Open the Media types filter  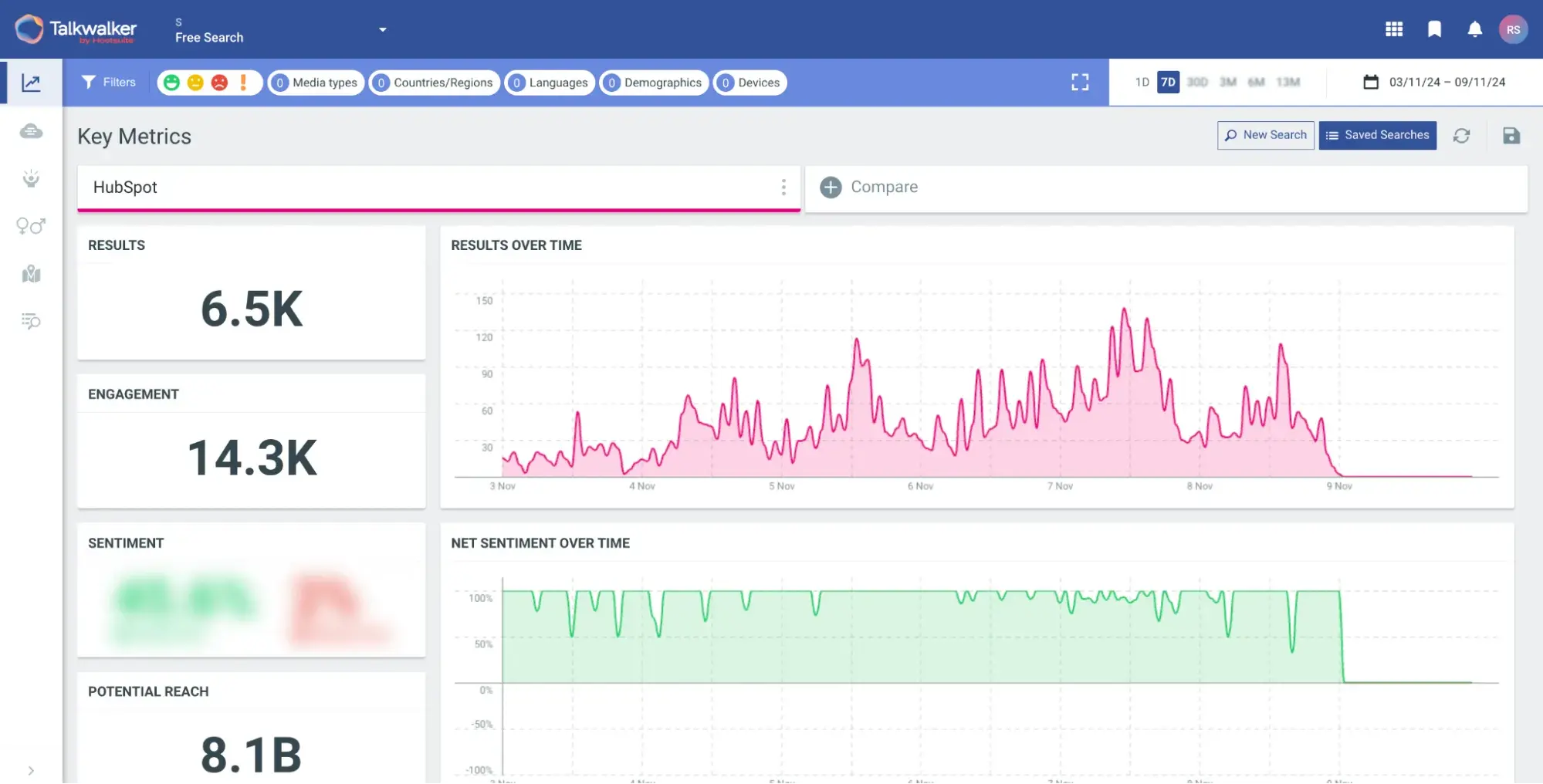[x=316, y=83]
